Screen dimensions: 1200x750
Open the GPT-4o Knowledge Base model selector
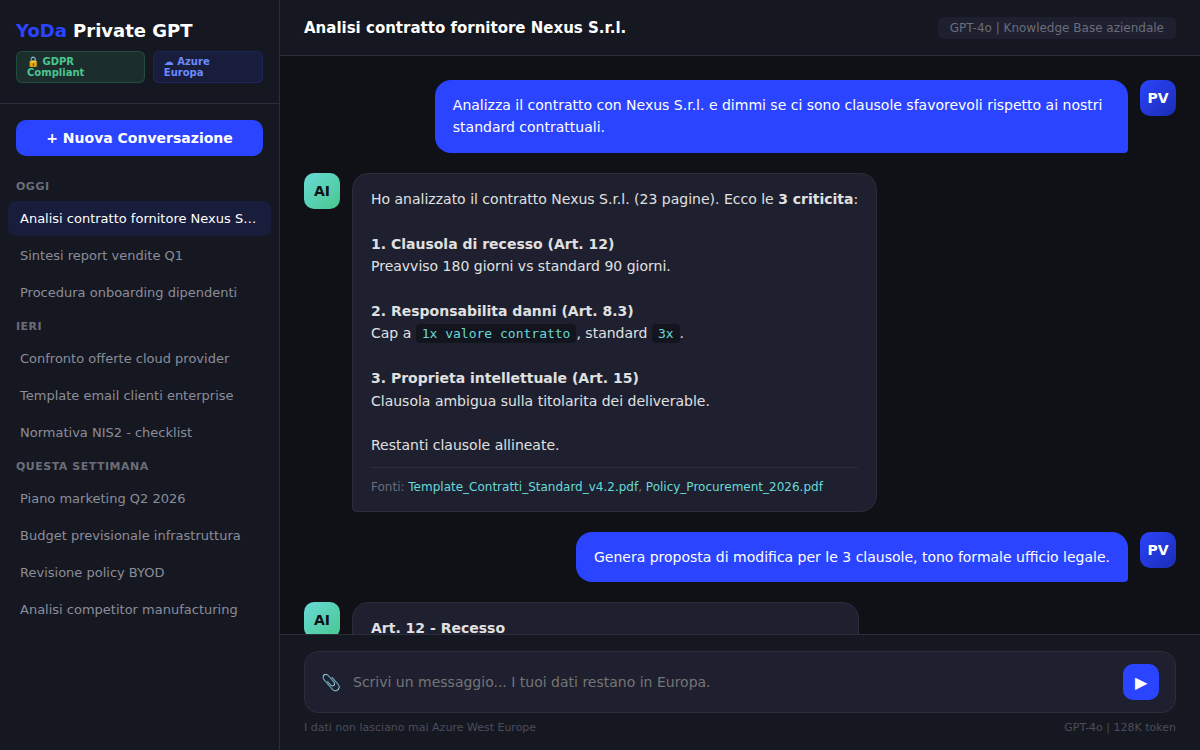pos(1056,28)
